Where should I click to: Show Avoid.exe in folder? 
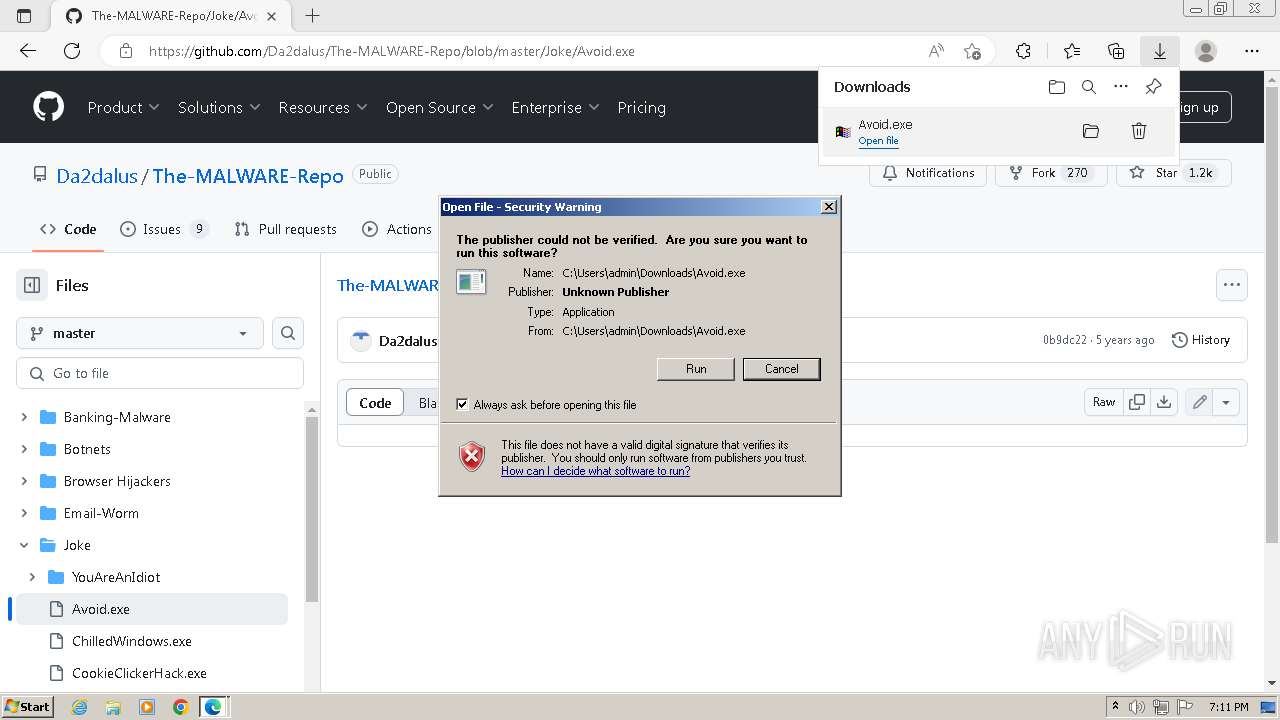(x=1091, y=131)
